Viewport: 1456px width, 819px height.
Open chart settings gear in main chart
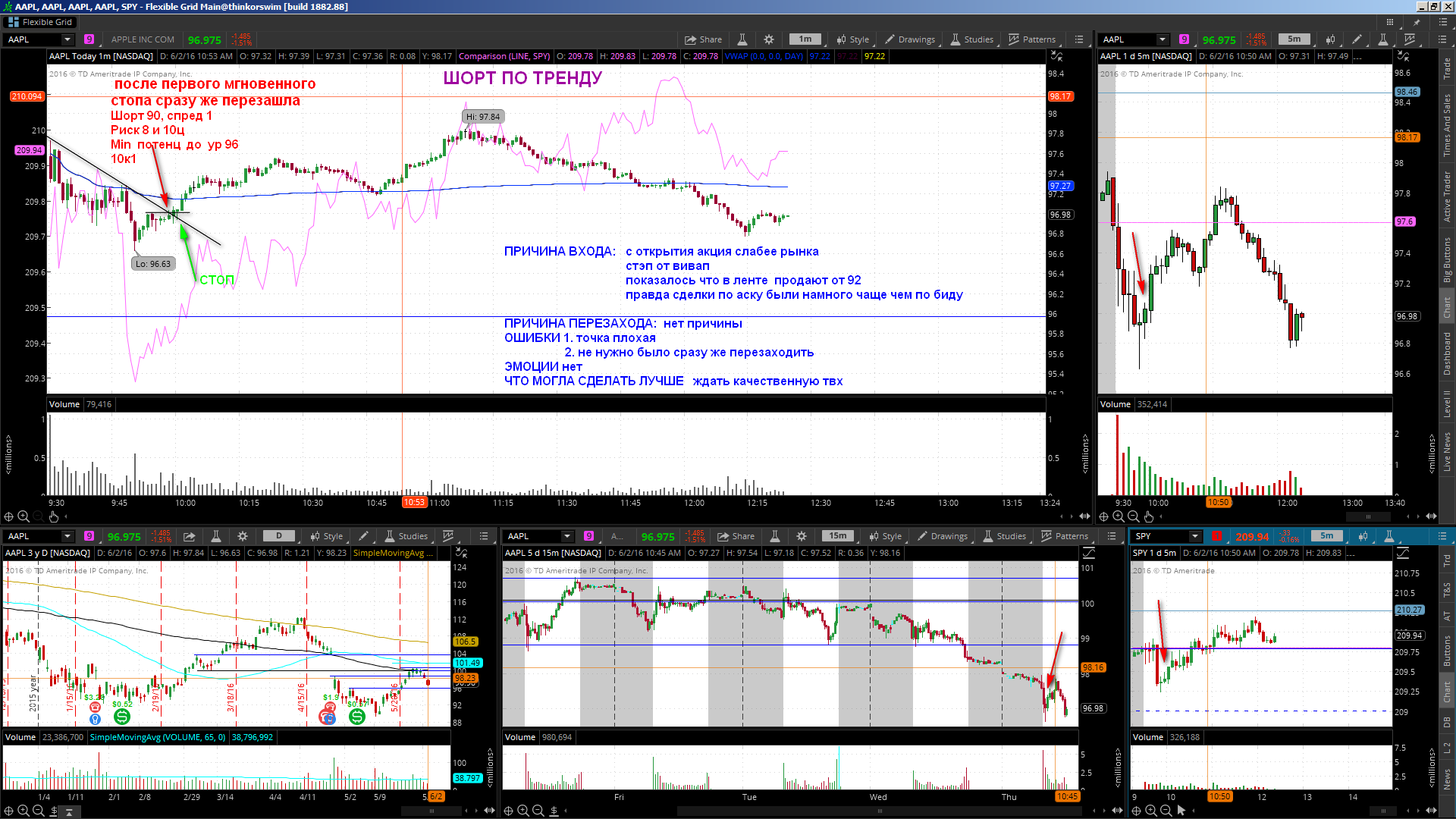click(x=769, y=39)
